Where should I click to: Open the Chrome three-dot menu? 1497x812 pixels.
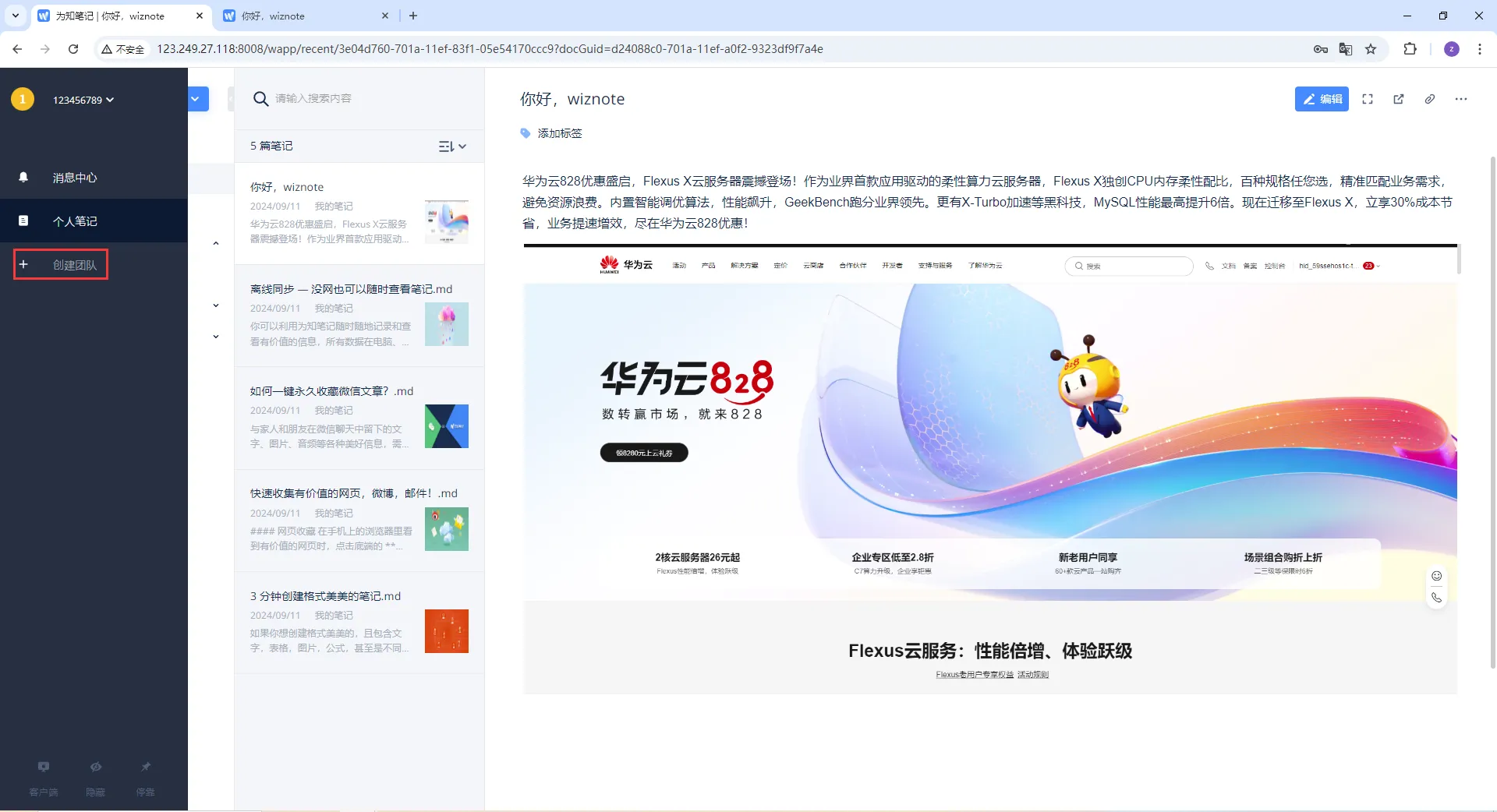(x=1480, y=49)
